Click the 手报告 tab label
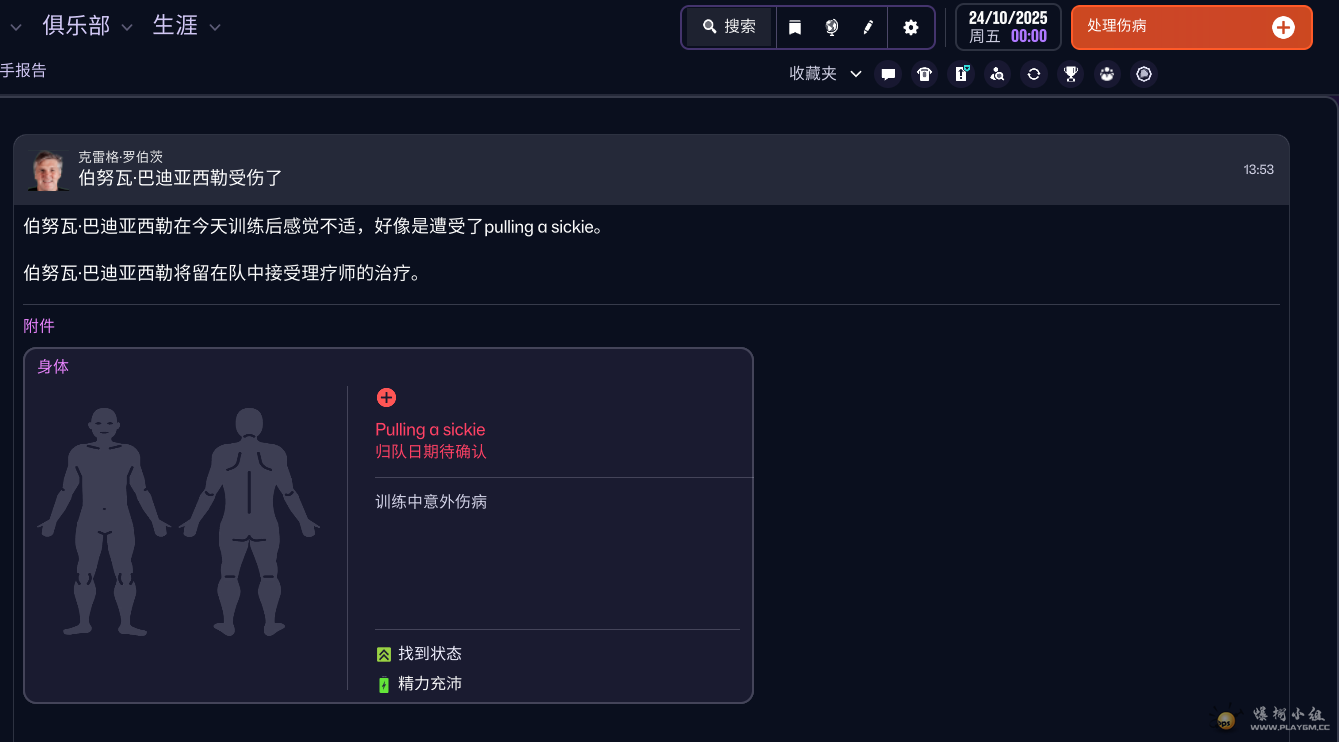Screen dimensions: 1339x742 point(23,71)
